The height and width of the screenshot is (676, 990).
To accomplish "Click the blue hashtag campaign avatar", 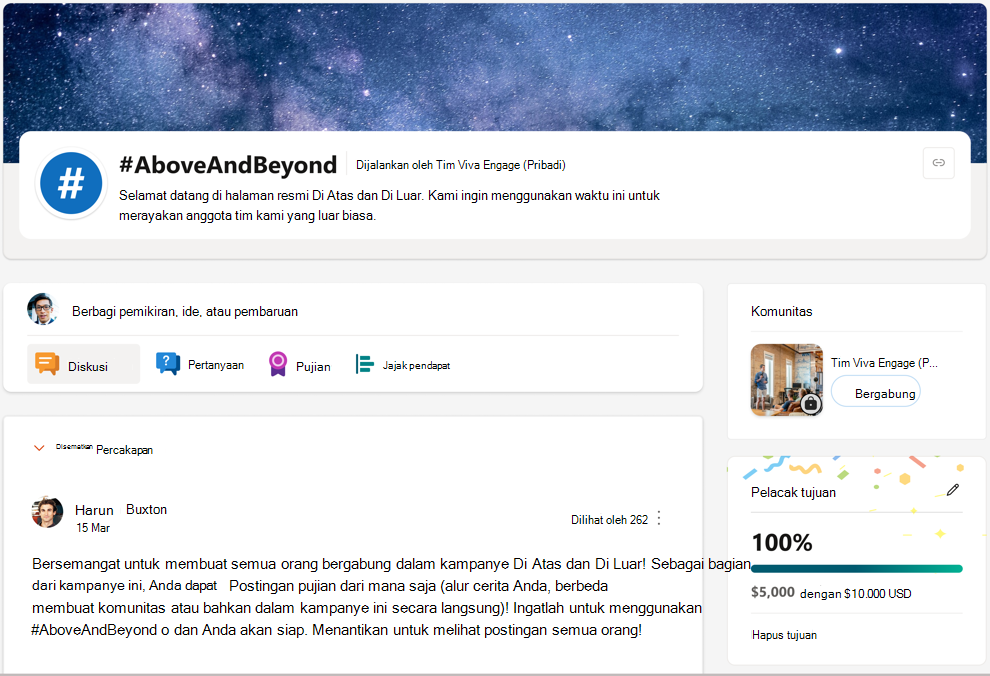I will point(71,183).
